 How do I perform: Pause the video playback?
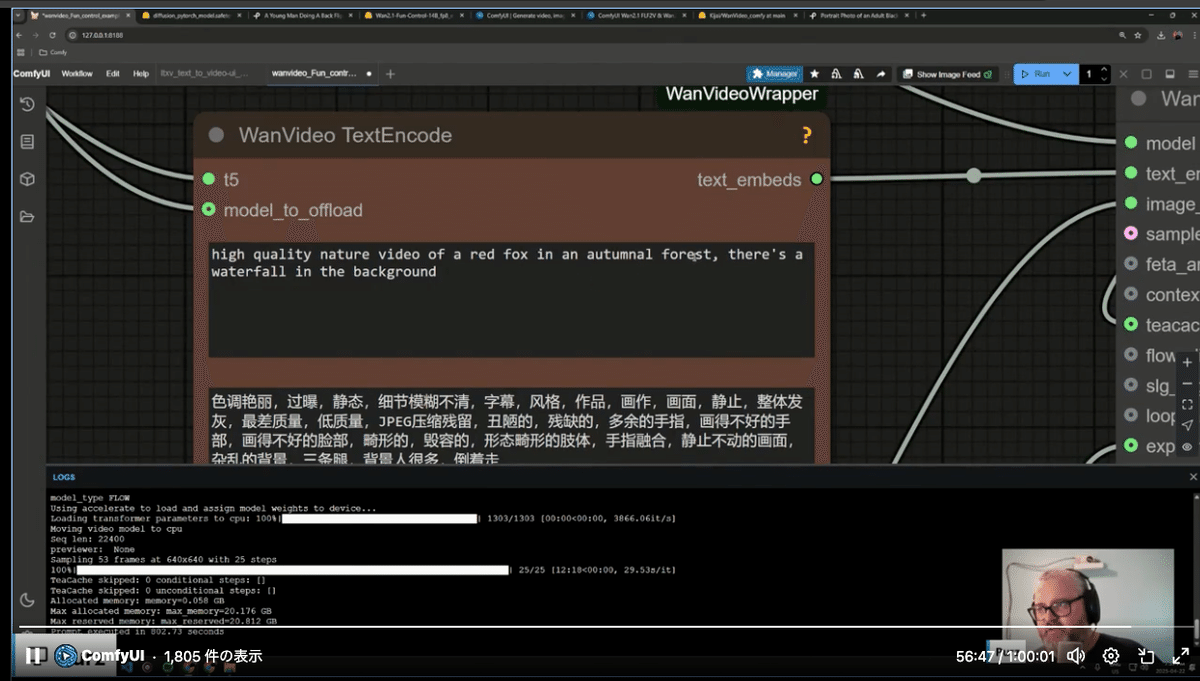tap(34, 656)
